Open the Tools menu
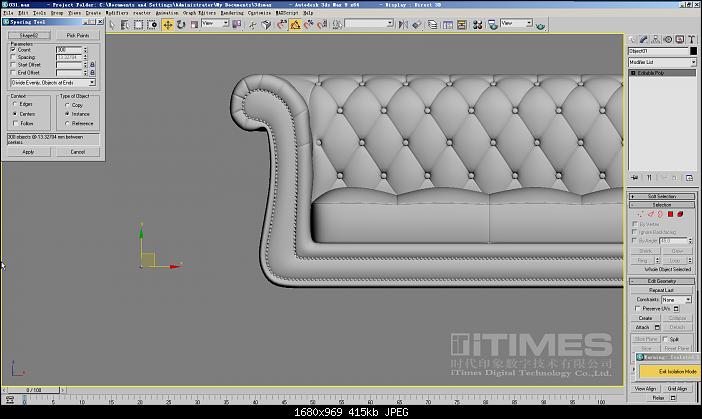Viewport: 702px width, 419px height. coord(39,13)
